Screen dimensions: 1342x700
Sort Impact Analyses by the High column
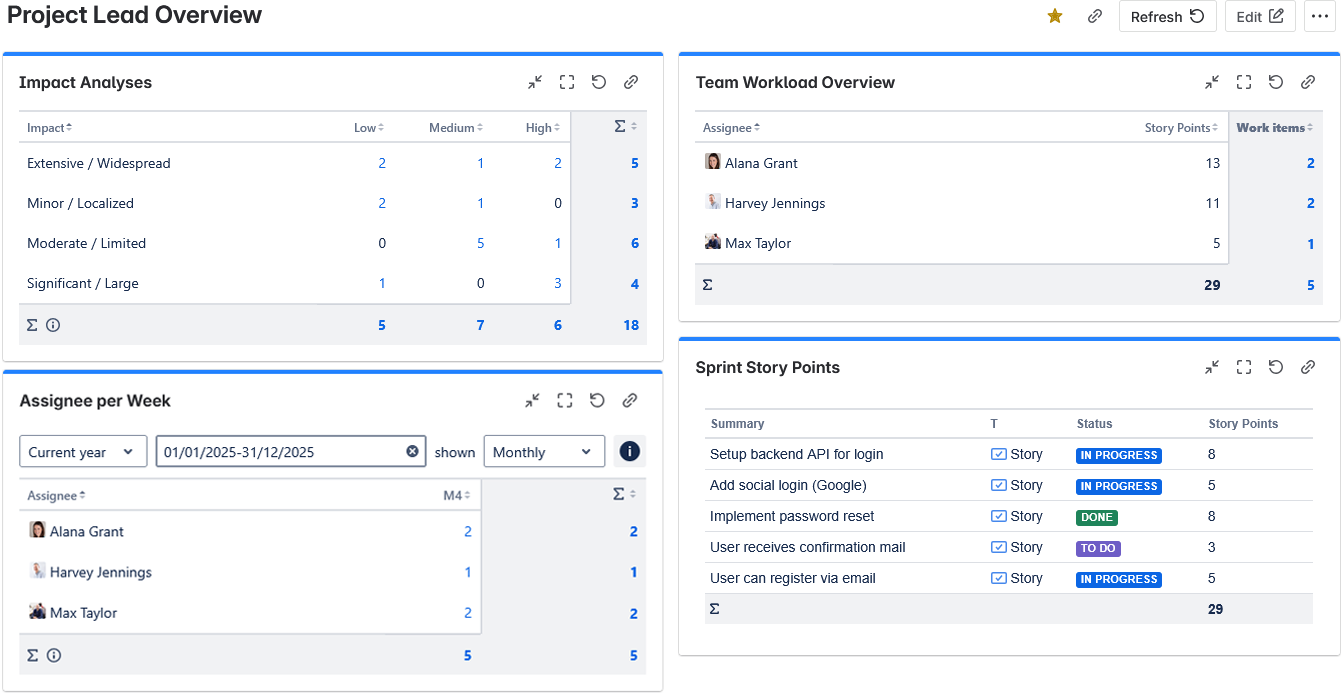point(543,128)
